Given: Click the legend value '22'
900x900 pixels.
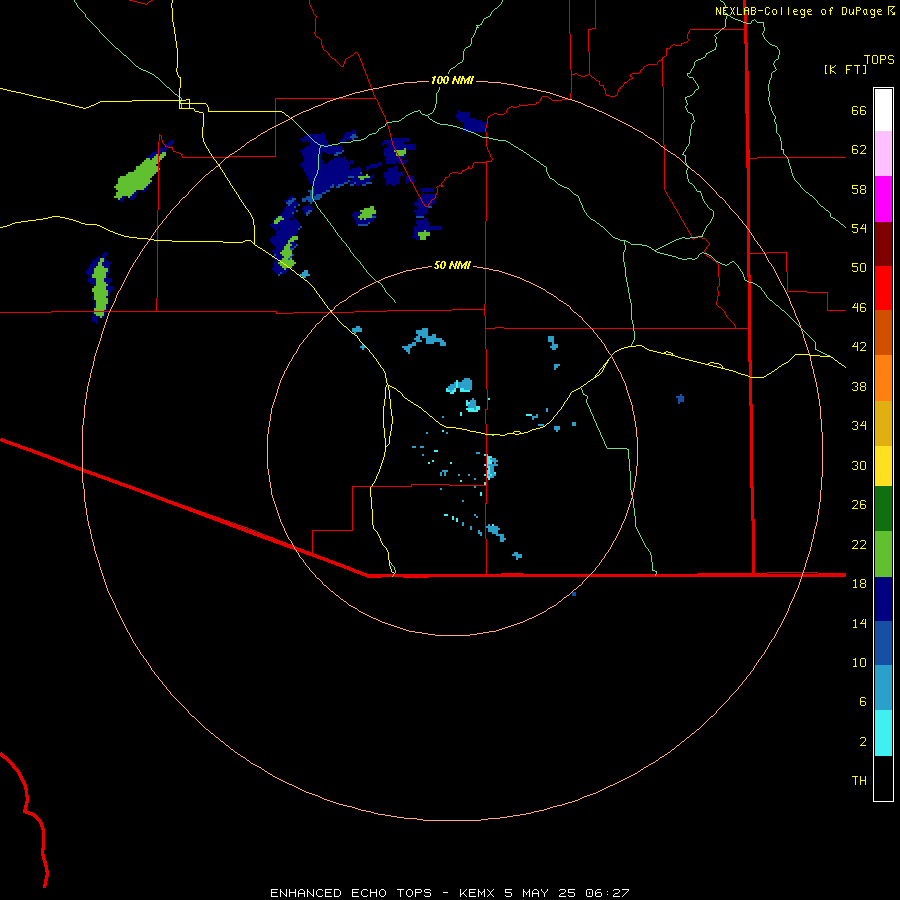Looking at the screenshot, I should pyautogui.click(x=859, y=544).
